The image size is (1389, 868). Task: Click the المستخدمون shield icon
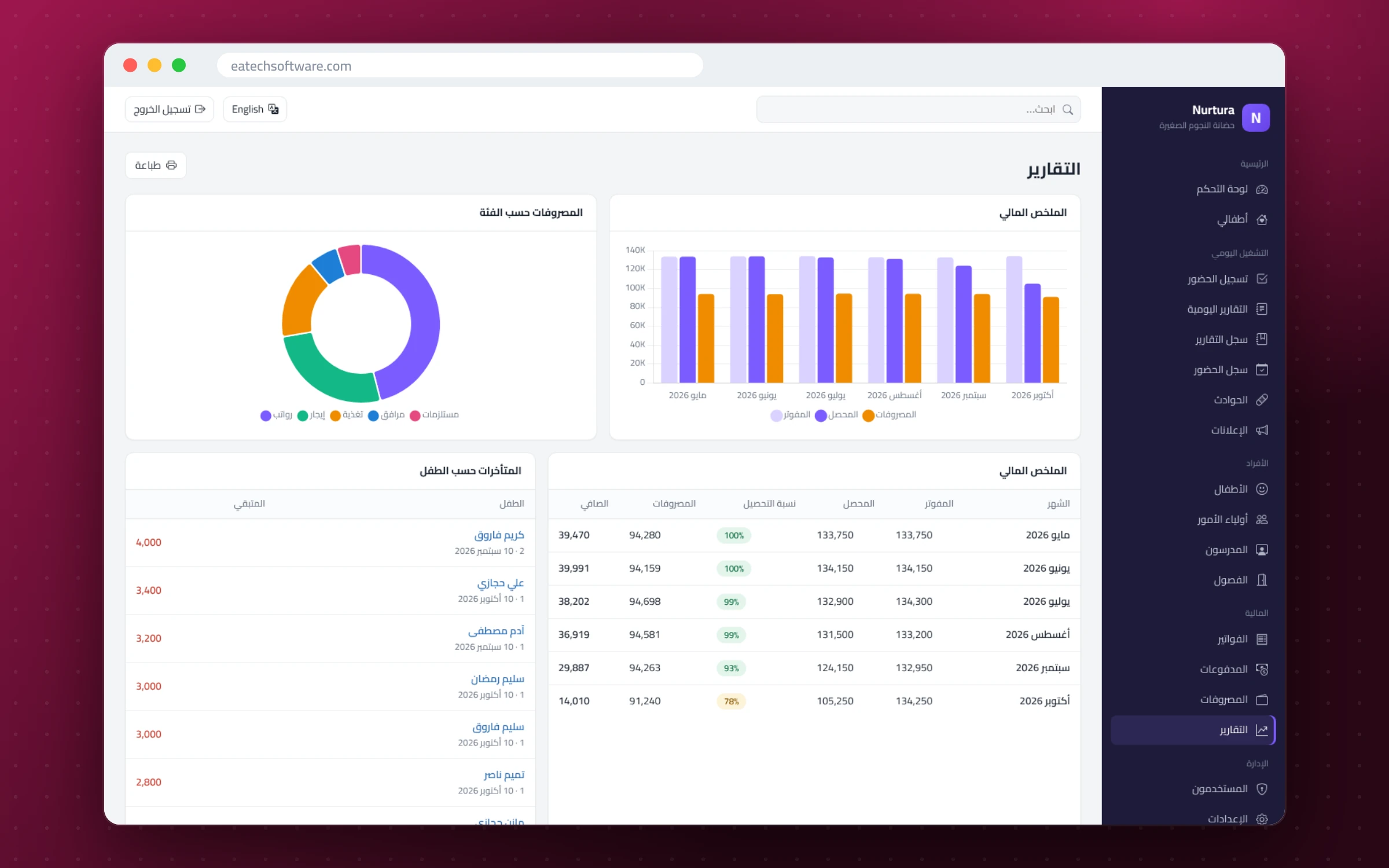(x=1262, y=789)
